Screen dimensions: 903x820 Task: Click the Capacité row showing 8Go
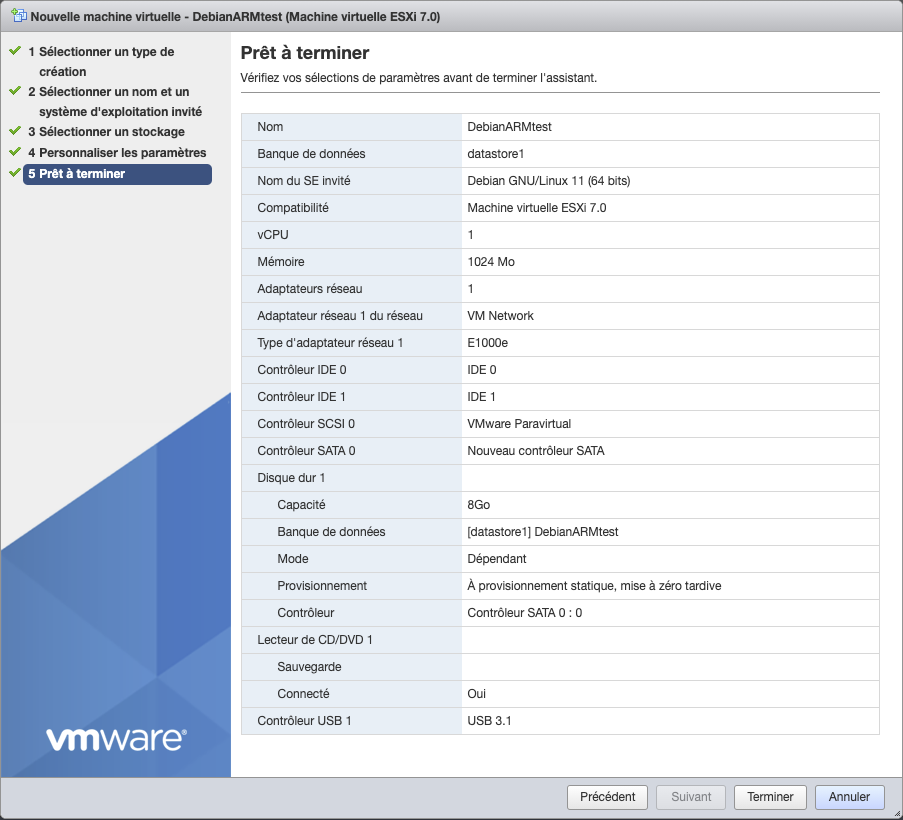(560, 504)
